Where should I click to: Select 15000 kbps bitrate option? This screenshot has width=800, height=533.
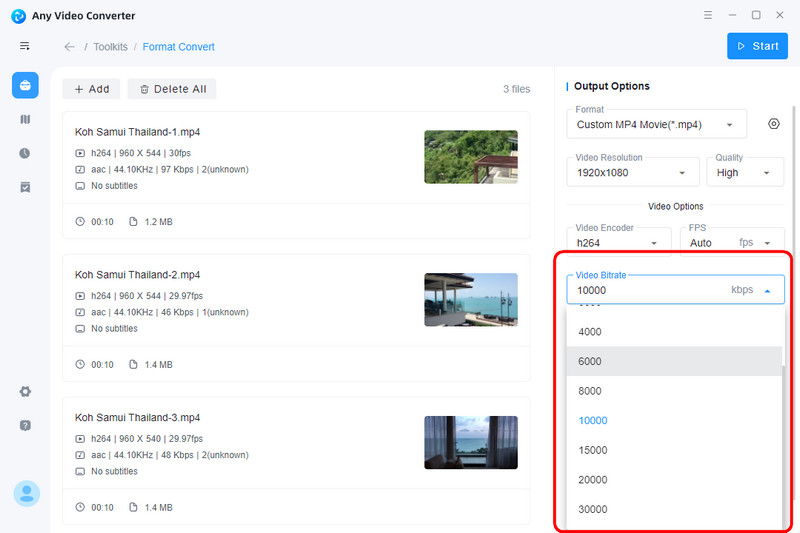coord(673,450)
